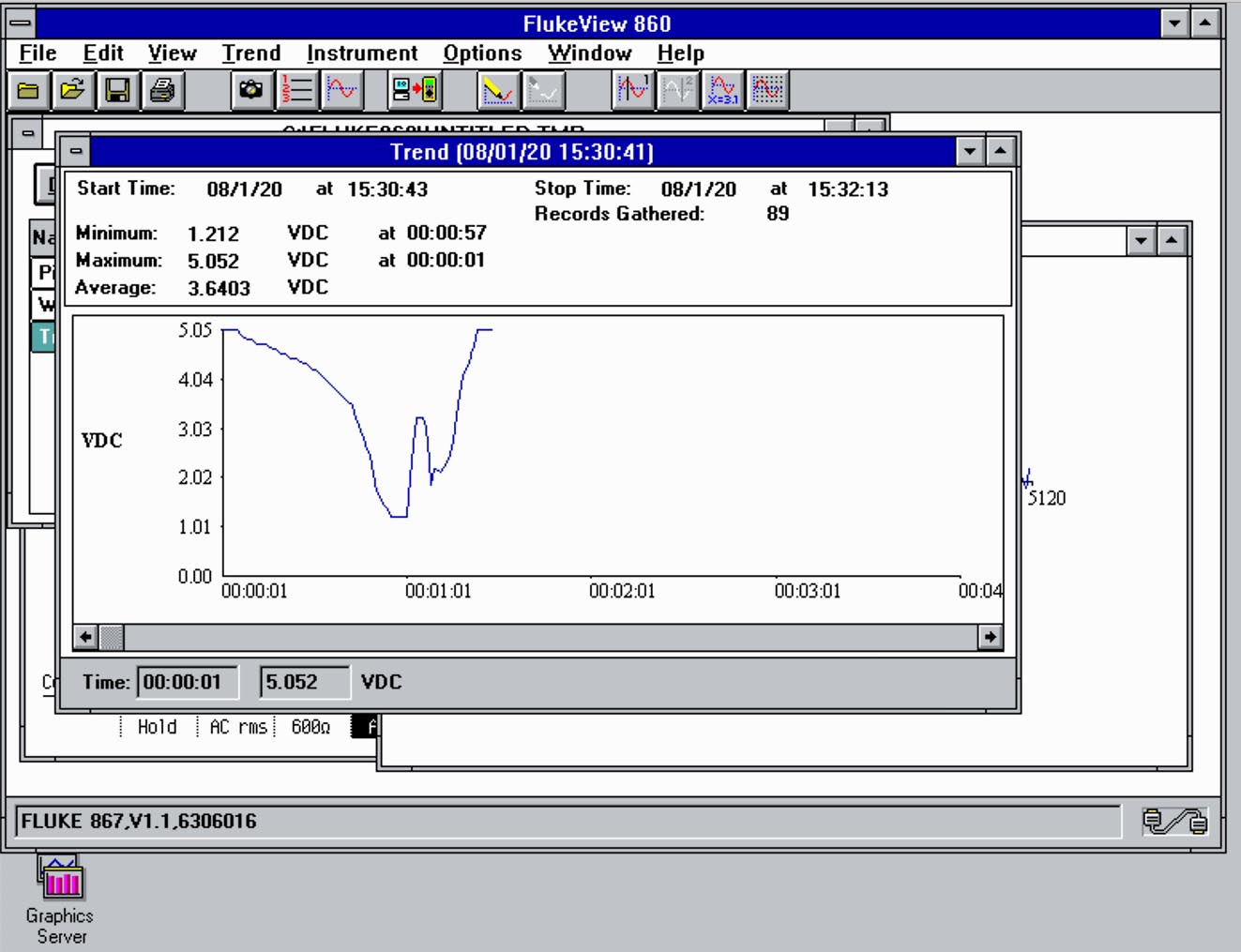Click the 600Ω label in the meter display
Viewport: 1241px width, 952px height.
coord(310,727)
